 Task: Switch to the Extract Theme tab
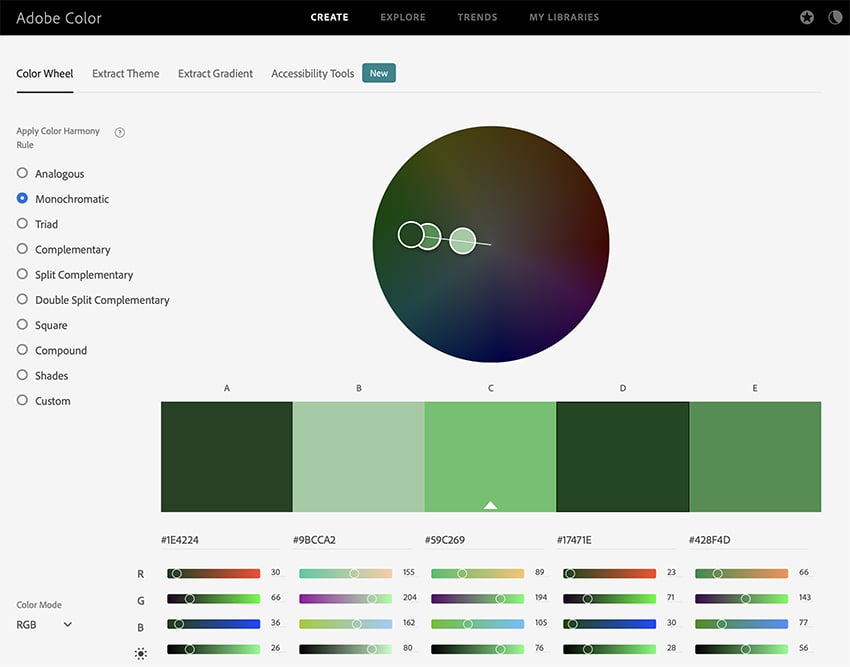(125, 74)
